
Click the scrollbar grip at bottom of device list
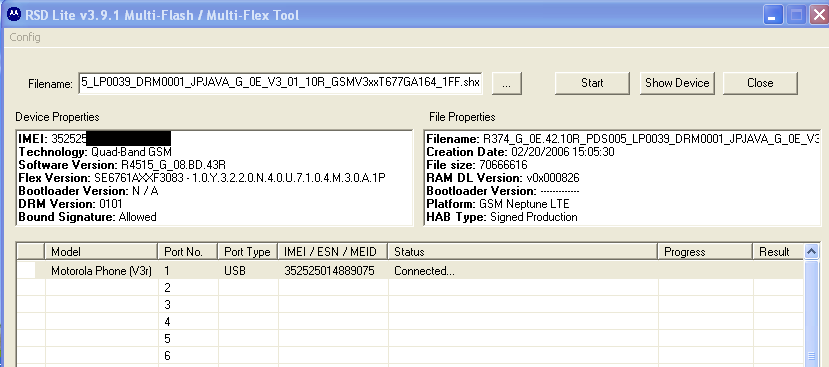(812, 355)
